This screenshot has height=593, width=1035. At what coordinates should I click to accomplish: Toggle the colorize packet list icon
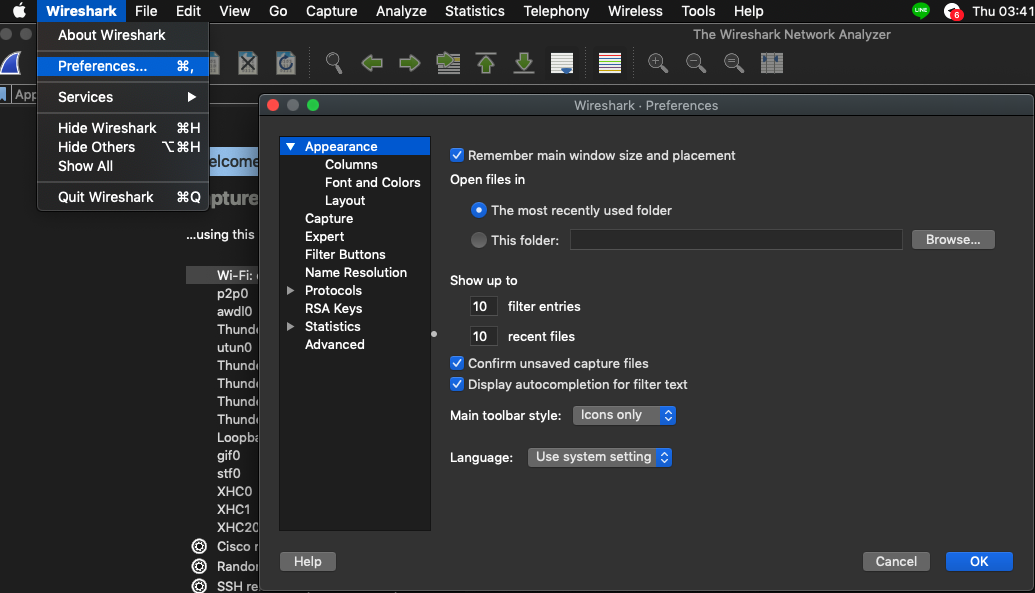pyautogui.click(x=610, y=63)
